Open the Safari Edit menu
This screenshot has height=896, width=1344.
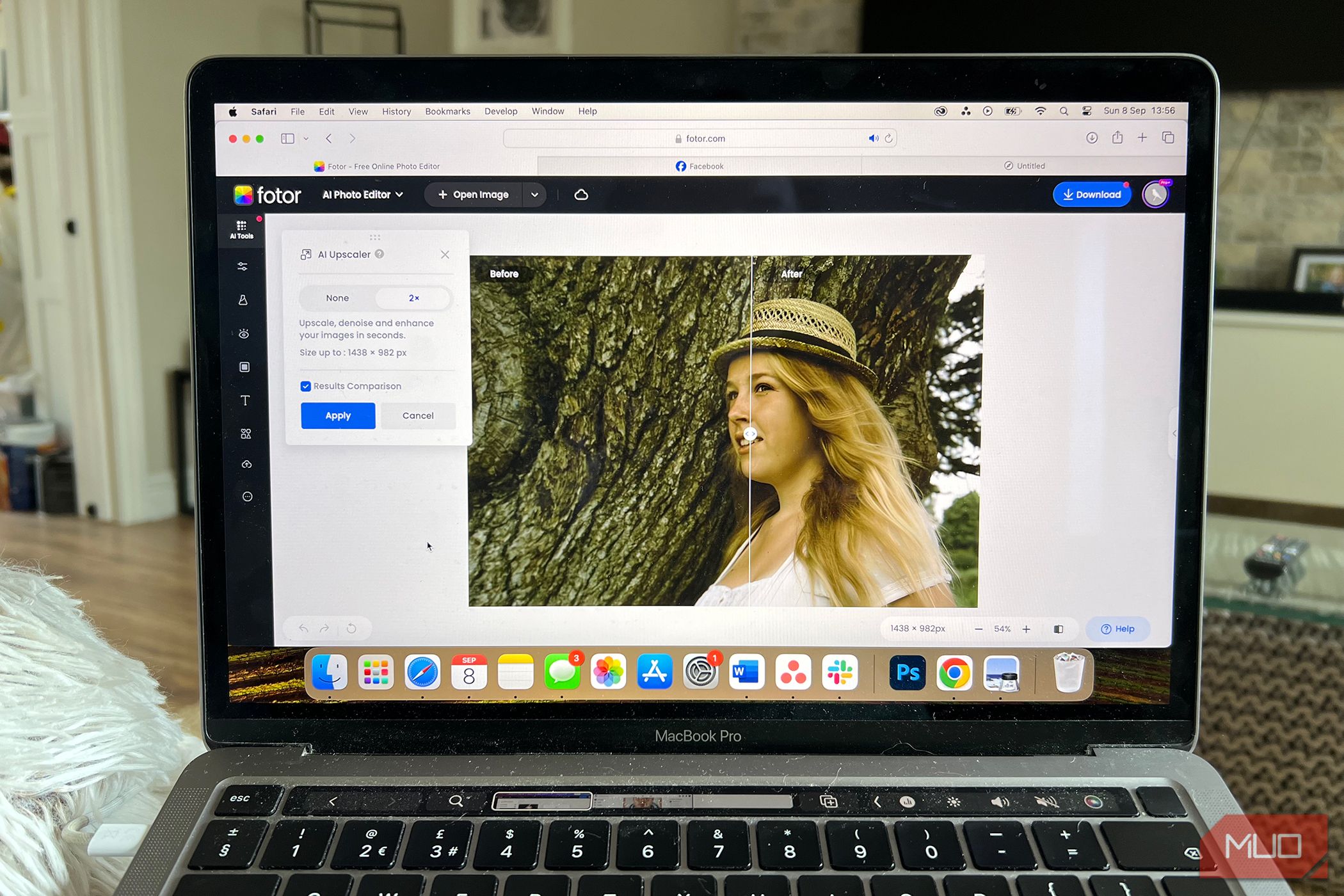click(326, 111)
